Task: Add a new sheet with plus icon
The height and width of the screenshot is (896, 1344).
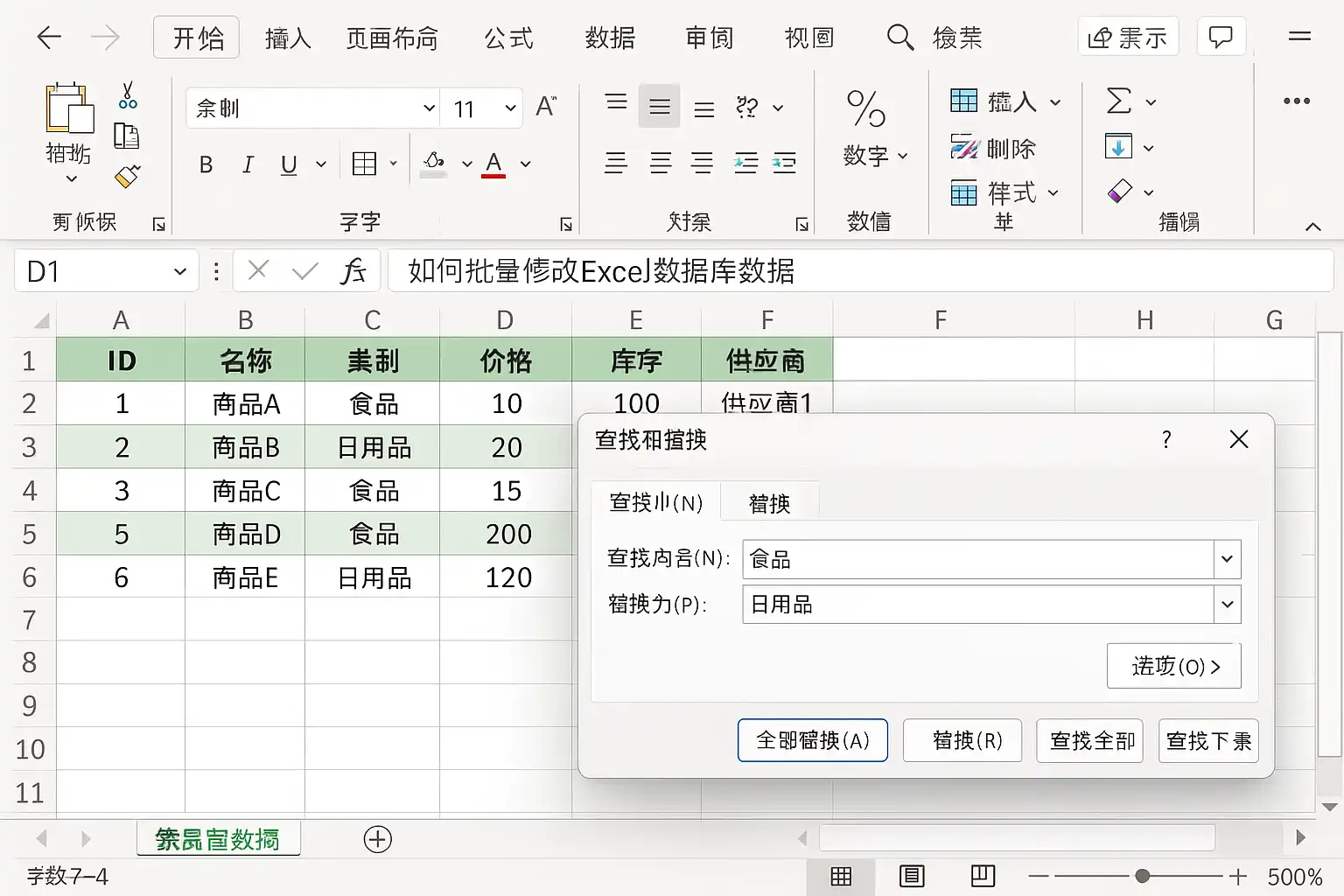Action: pos(377,839)
